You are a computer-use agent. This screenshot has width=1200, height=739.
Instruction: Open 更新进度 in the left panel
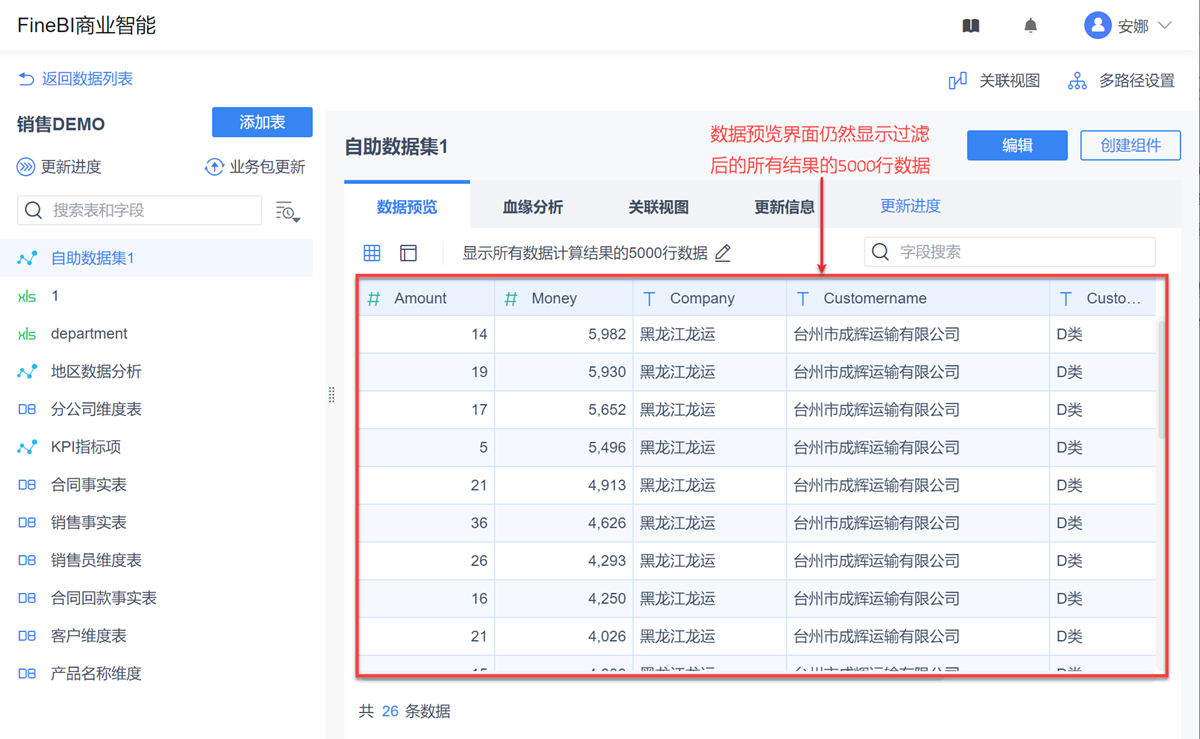click(59, 167)
